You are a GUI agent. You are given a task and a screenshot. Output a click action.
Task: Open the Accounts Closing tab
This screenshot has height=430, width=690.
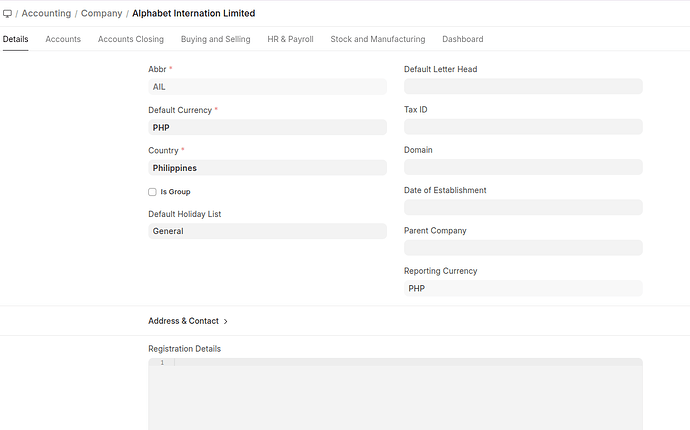(x=130, y=39)
